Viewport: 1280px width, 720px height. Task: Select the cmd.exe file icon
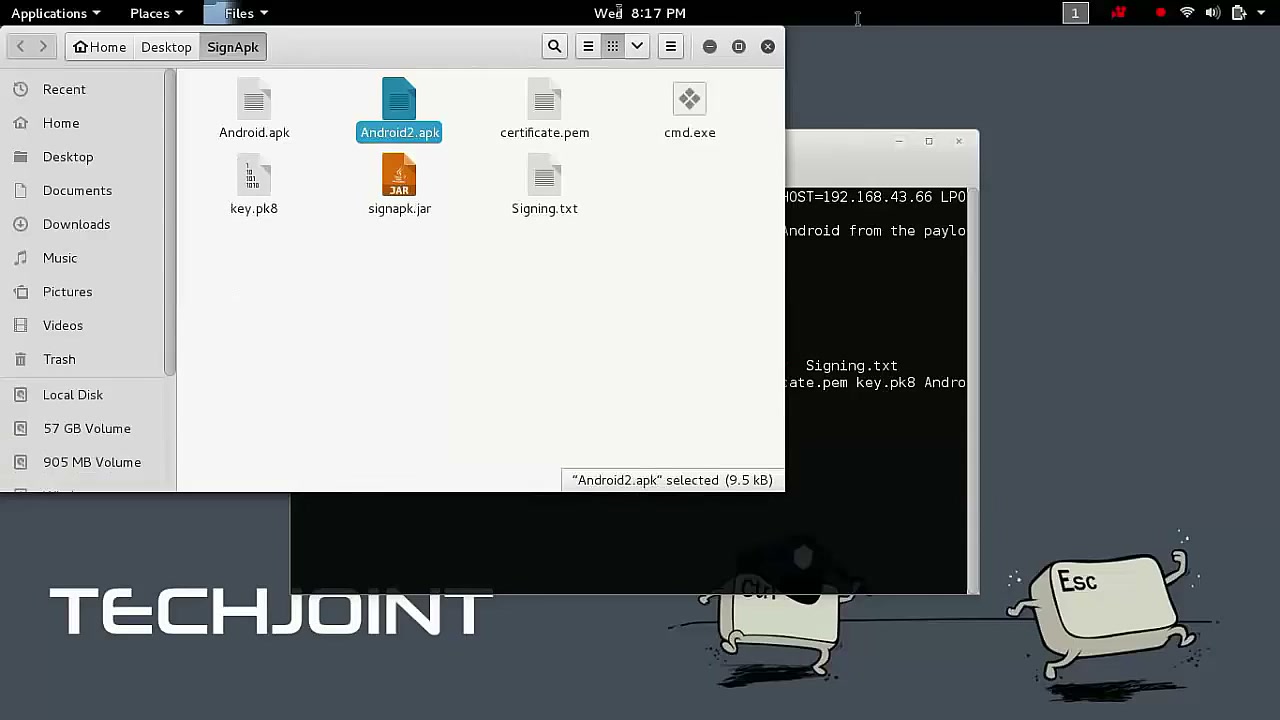(x=689, y=99)
